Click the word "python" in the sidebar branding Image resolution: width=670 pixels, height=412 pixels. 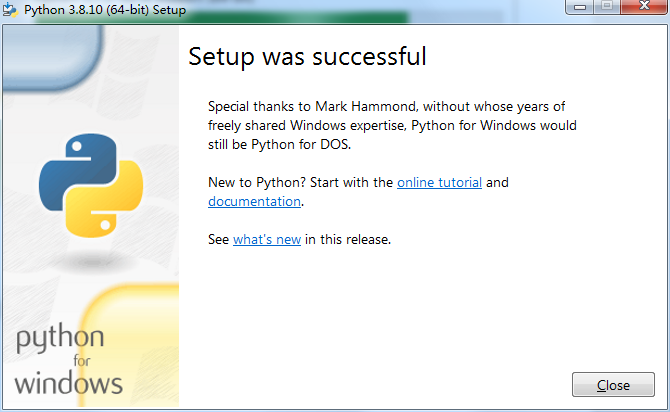pyautogui.click(x=59, y=339)
